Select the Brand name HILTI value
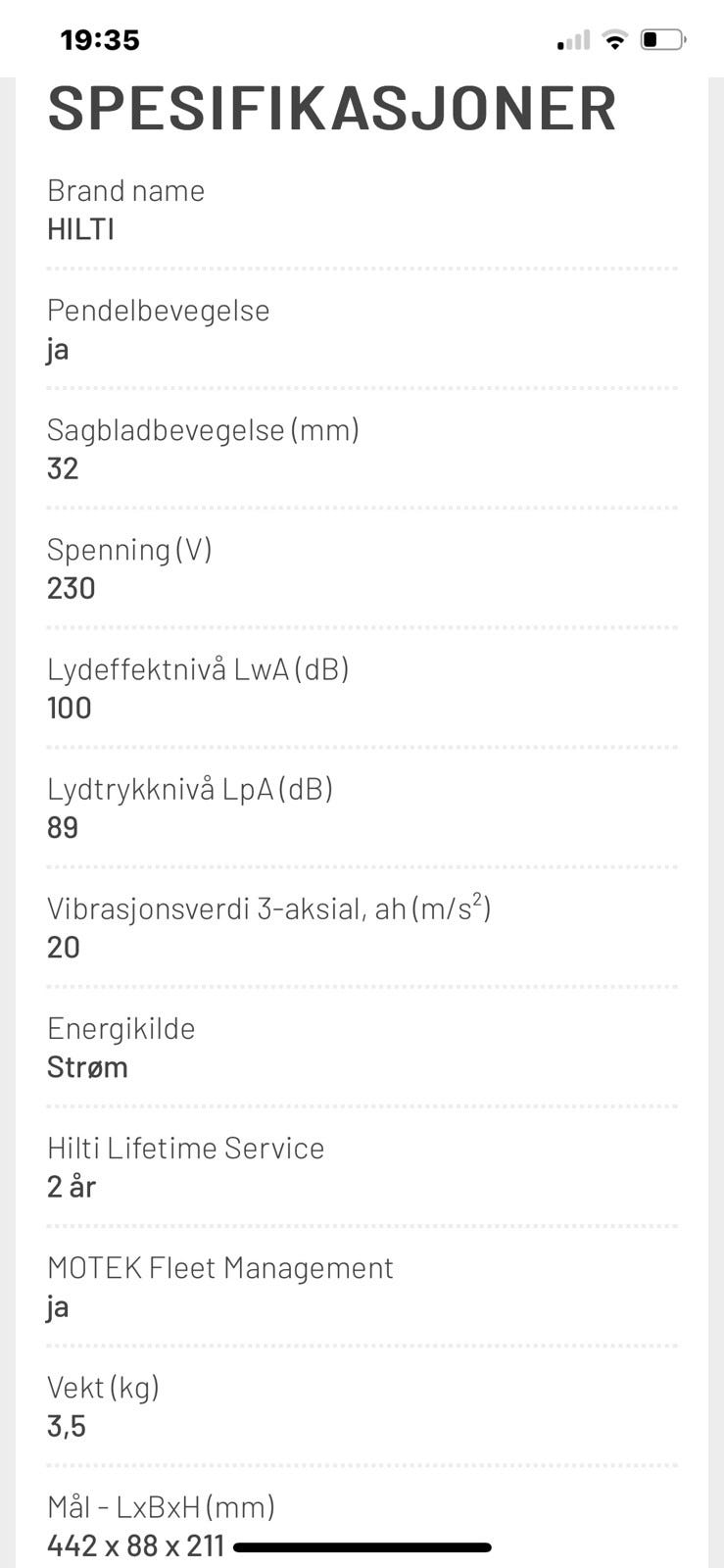The height and width of the screenshot is (1568, 724). pyautogui.click(x=80, y=229)
